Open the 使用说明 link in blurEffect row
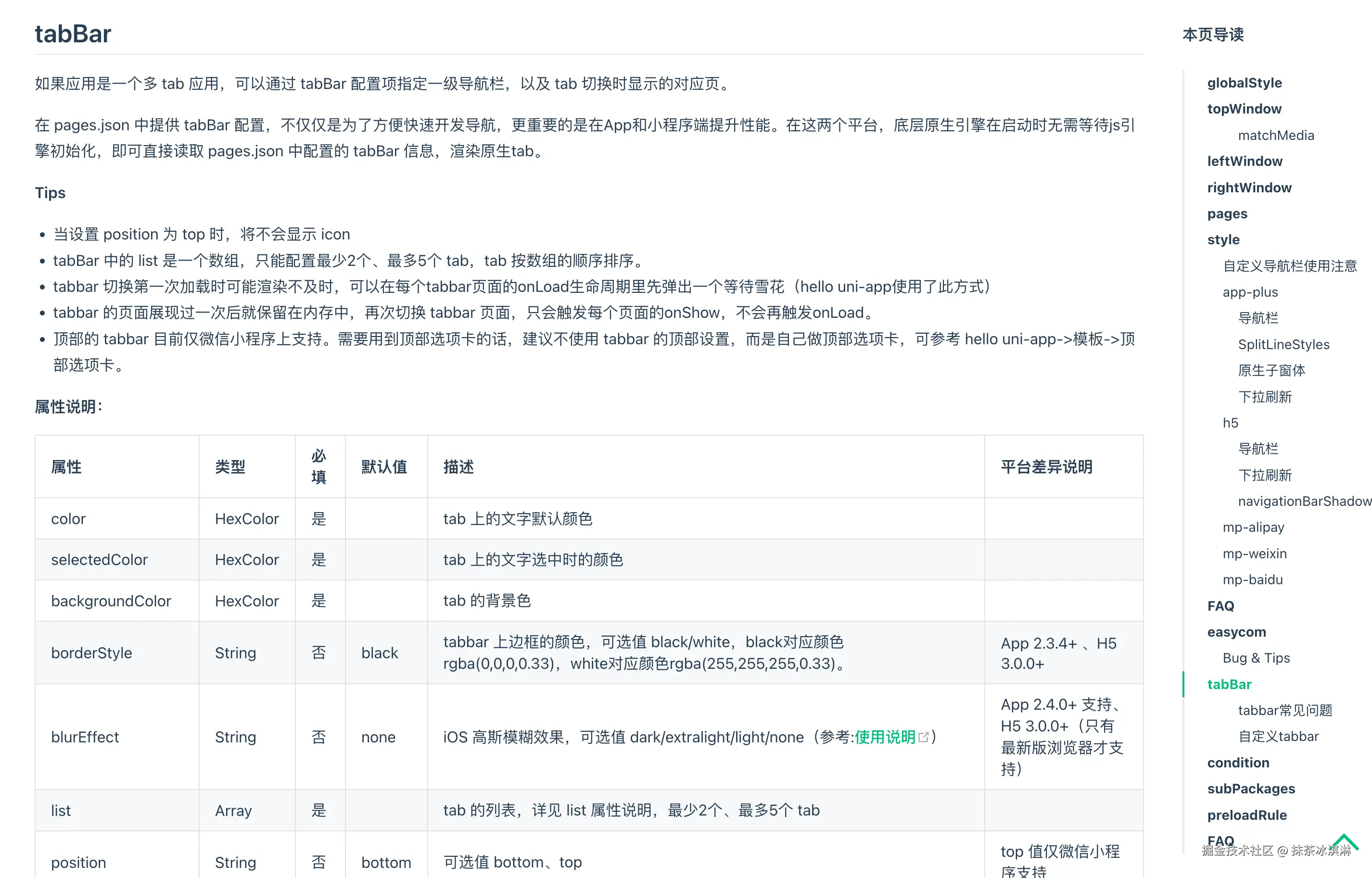This screenshot has width=1372, height=878. click(885, 737)
